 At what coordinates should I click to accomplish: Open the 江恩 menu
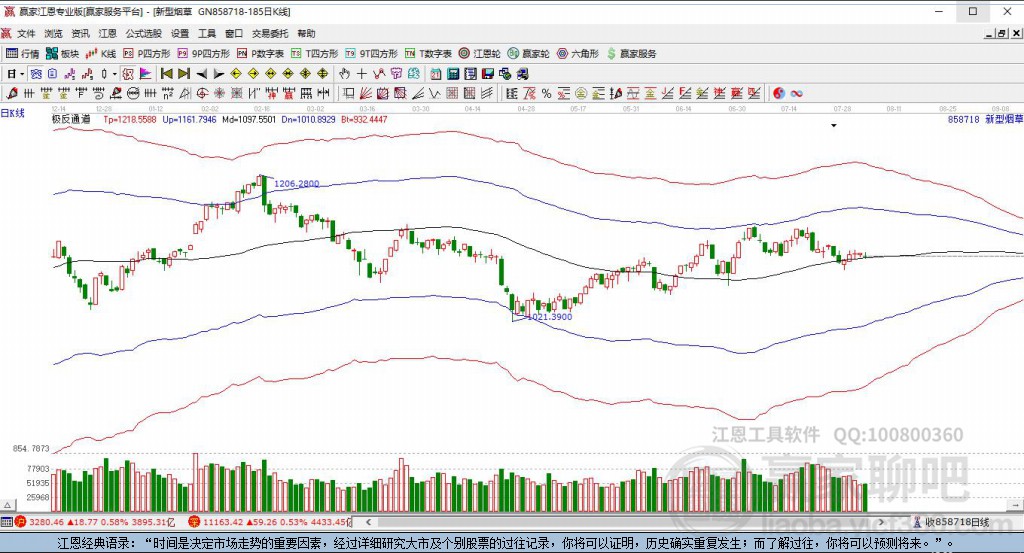click(x=108, y=33)
